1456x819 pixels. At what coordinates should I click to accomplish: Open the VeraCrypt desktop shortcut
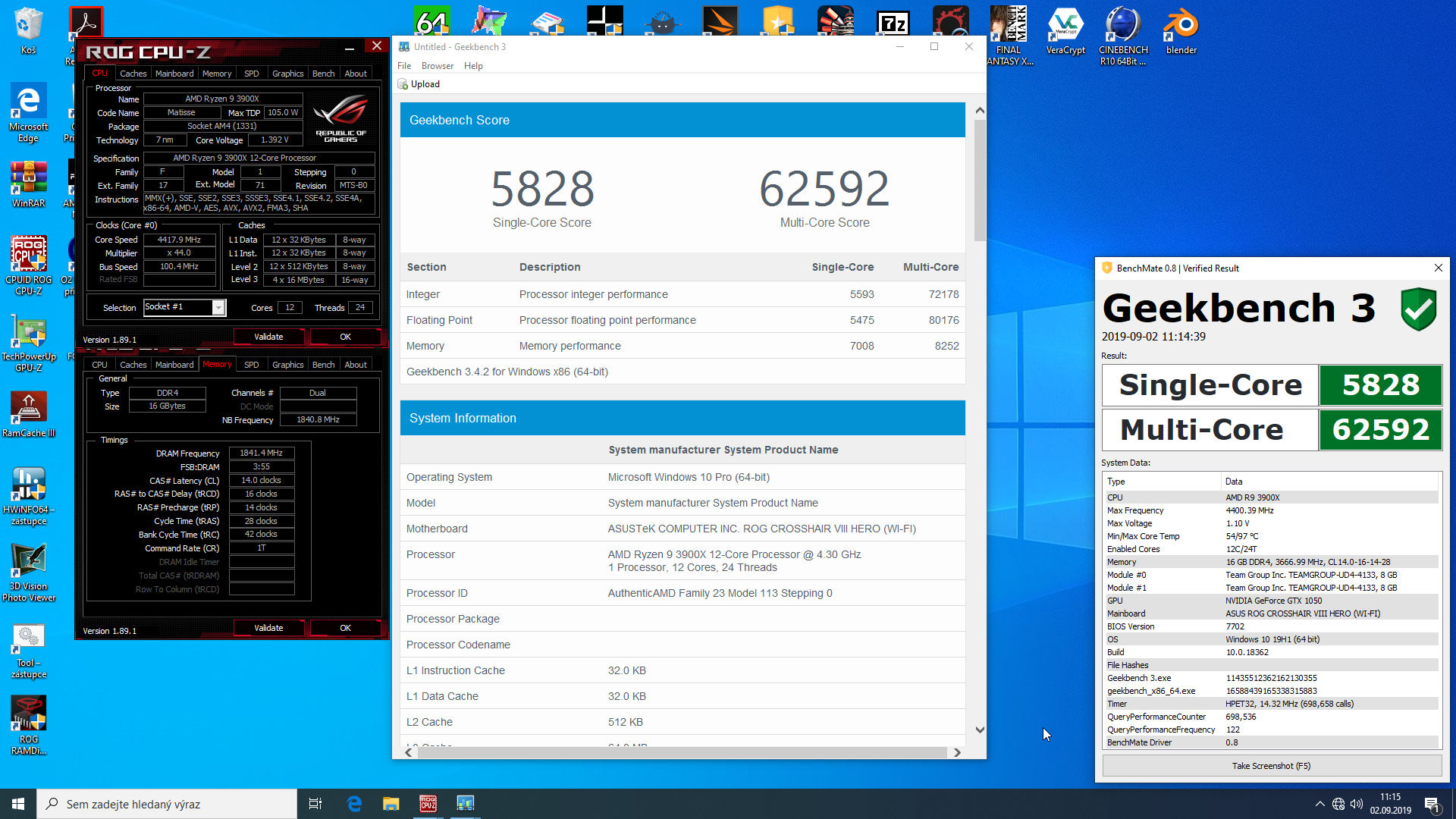[1065, 31]
